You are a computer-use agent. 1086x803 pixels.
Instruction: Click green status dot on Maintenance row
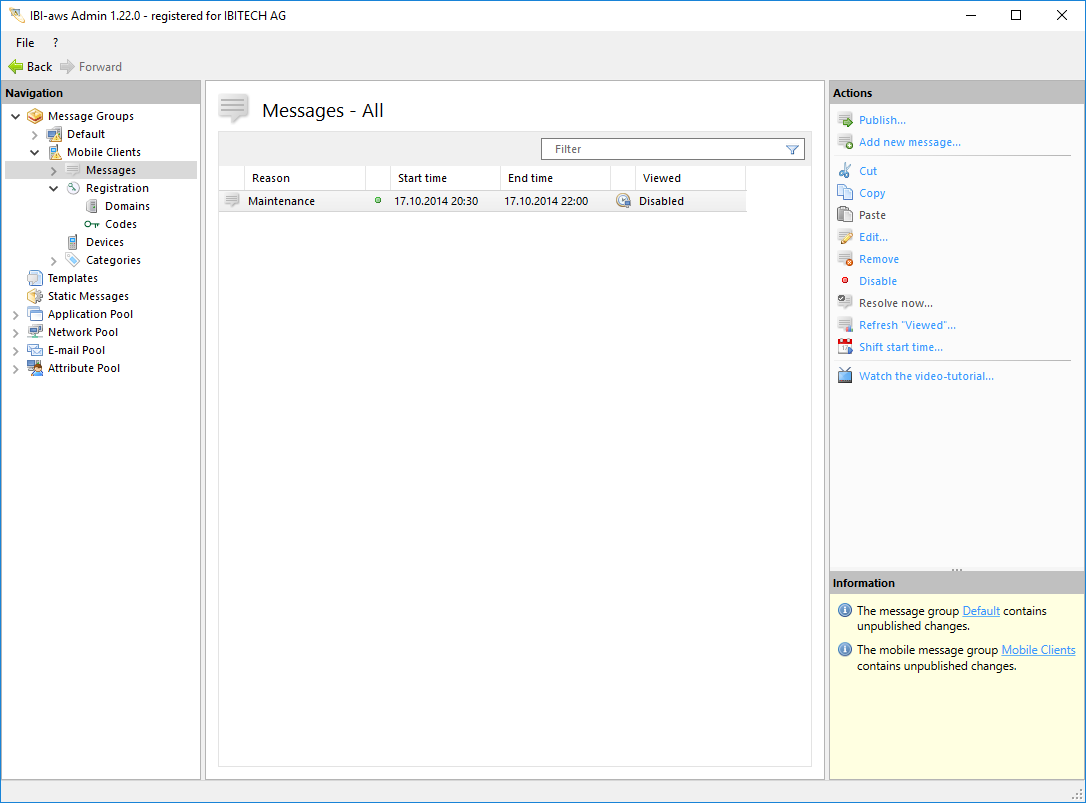pyautogui.click(x=378, y=201)
